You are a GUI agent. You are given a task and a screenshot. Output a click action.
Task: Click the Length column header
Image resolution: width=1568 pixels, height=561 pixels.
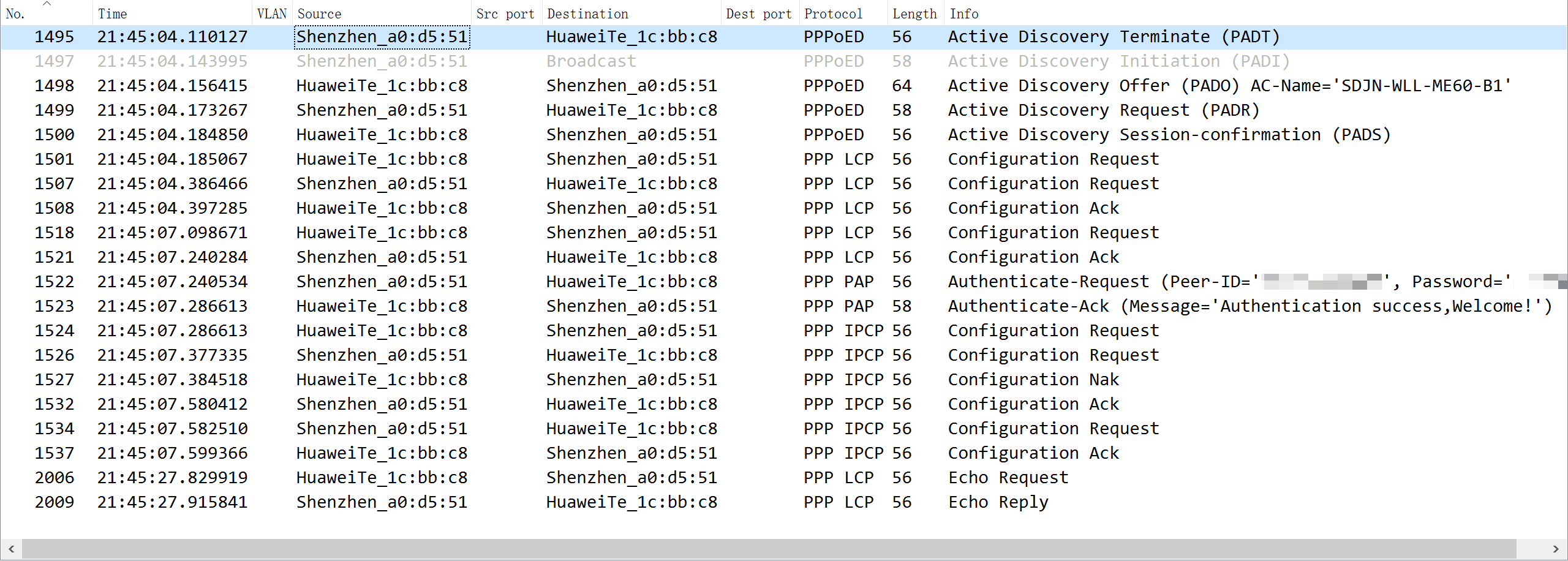pyautogui.click(x=913, y=13)
